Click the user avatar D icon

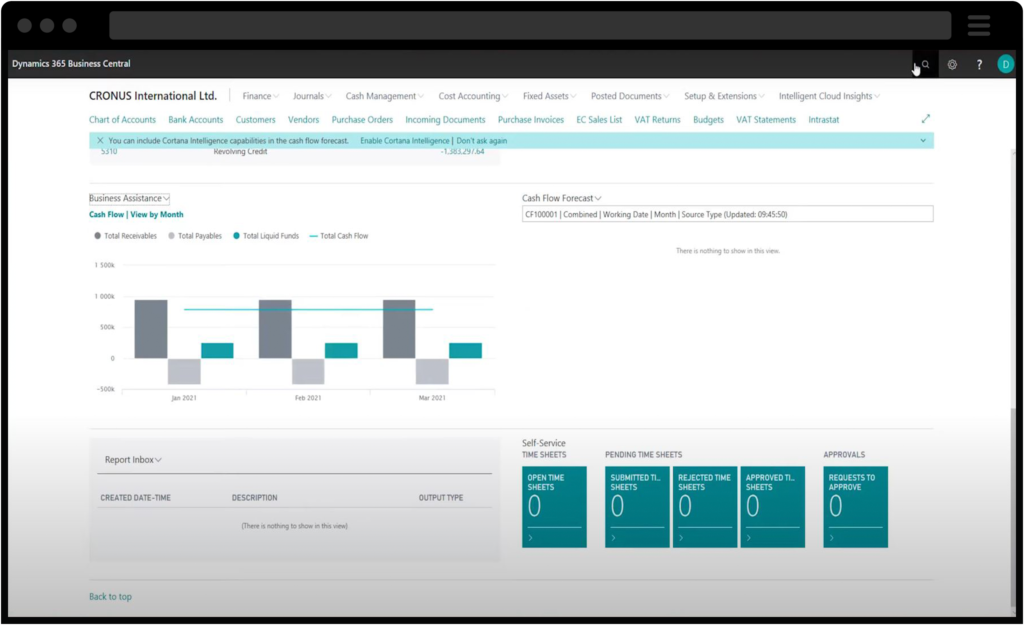coord(1006,64)
